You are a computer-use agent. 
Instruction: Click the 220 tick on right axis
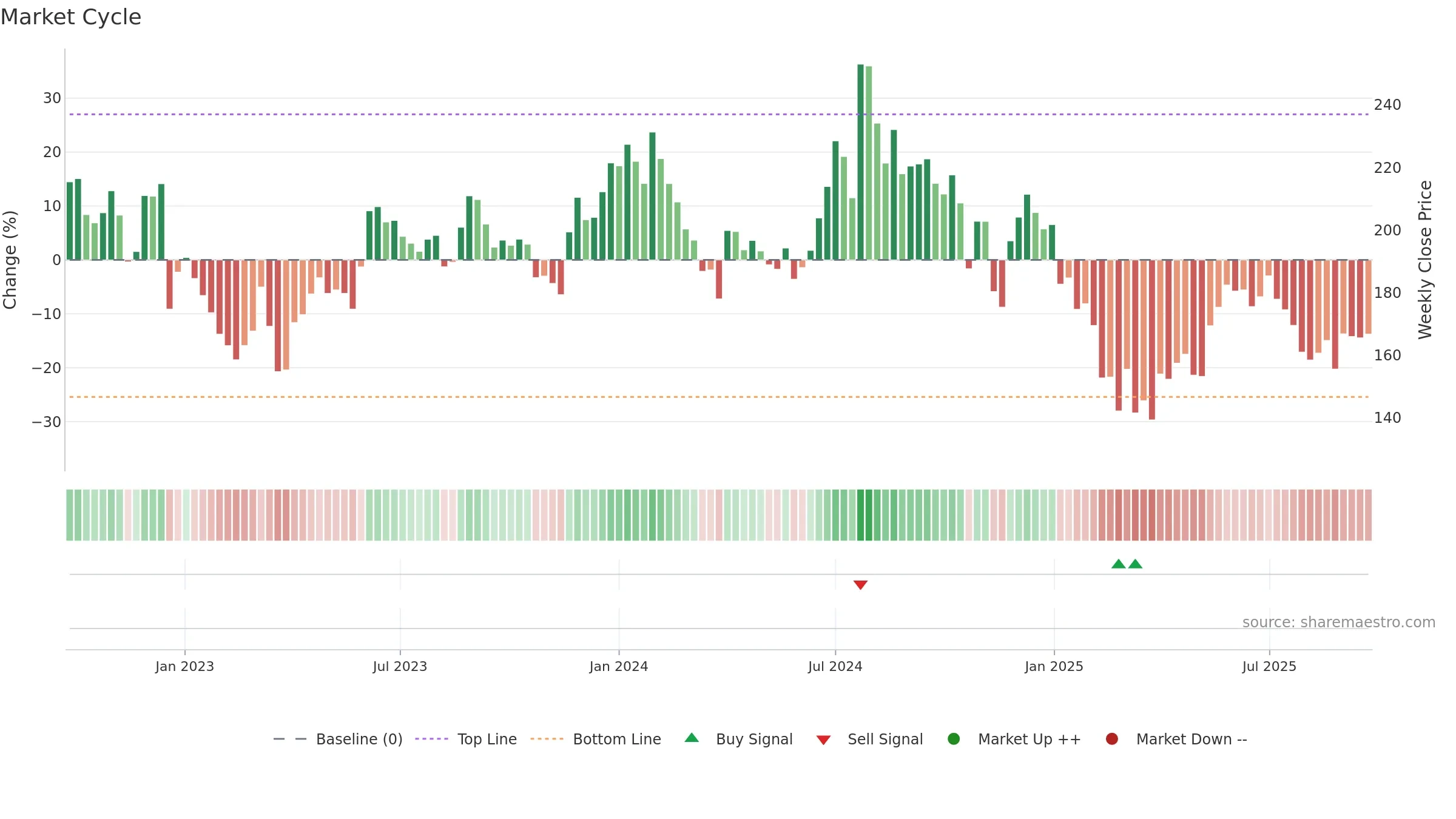tap(1387, 167)
